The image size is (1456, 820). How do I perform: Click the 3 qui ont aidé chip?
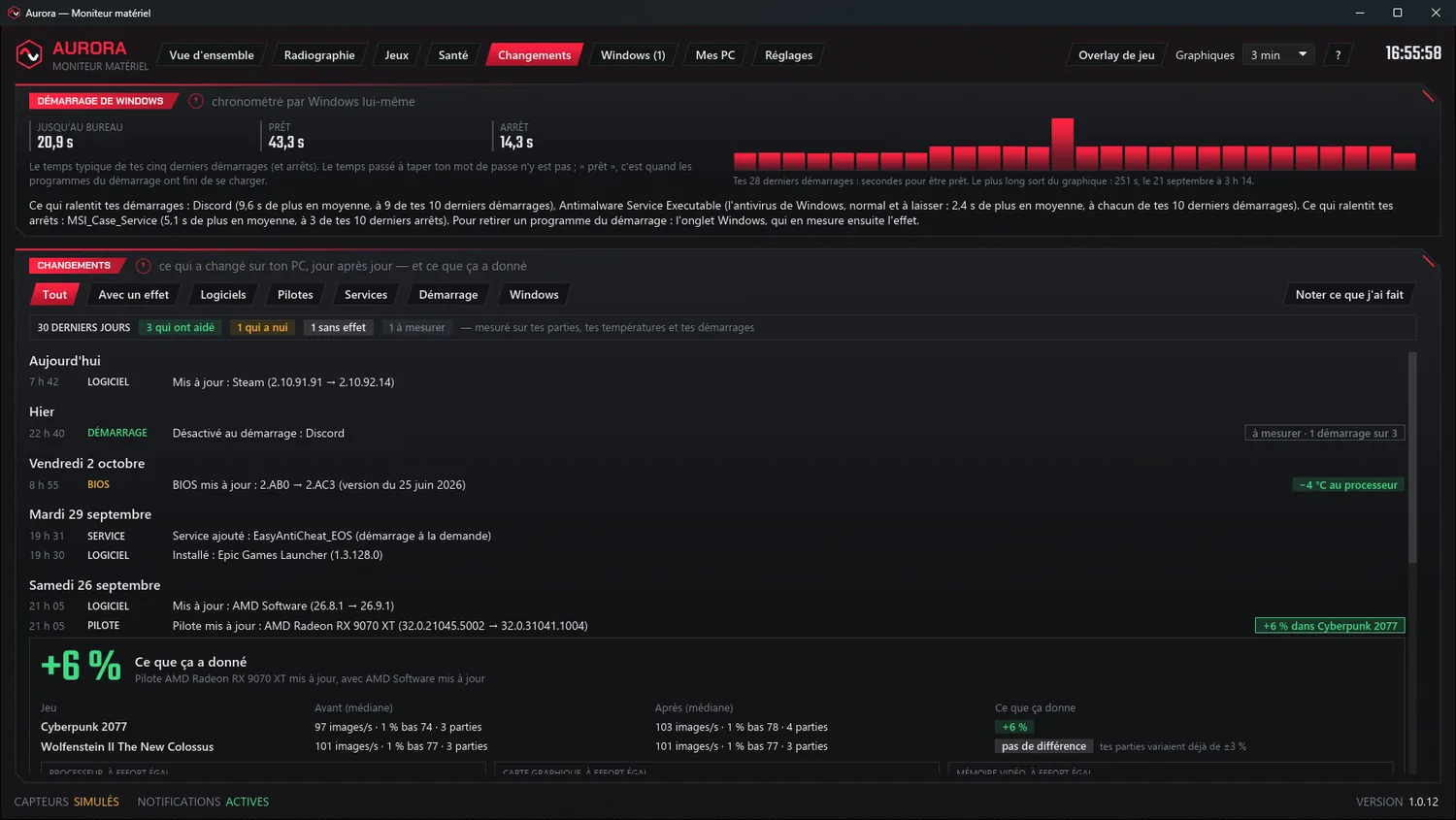(x=181, y=328)
